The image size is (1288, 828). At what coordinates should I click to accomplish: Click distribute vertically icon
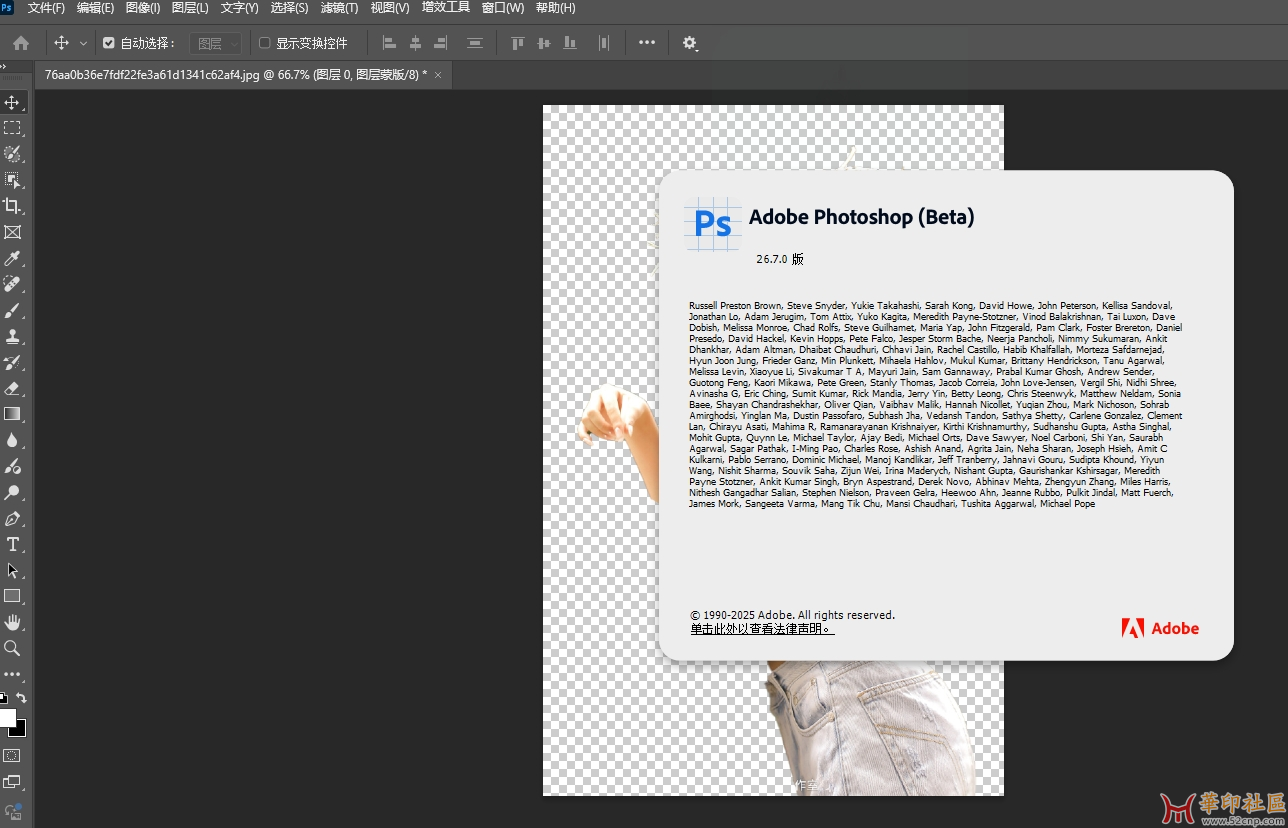(x=475, y=43)
